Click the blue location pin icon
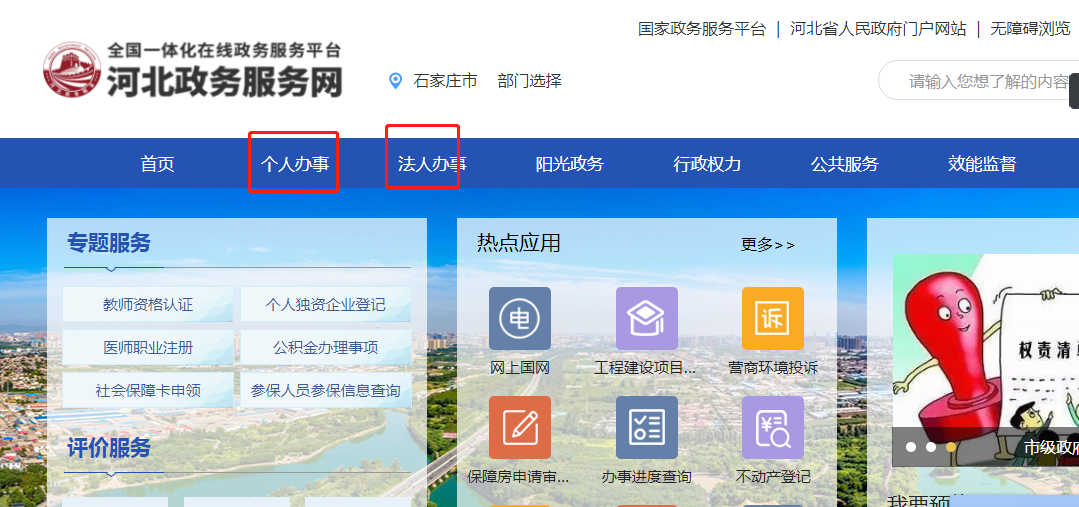1079x507 pixels. 395,81
